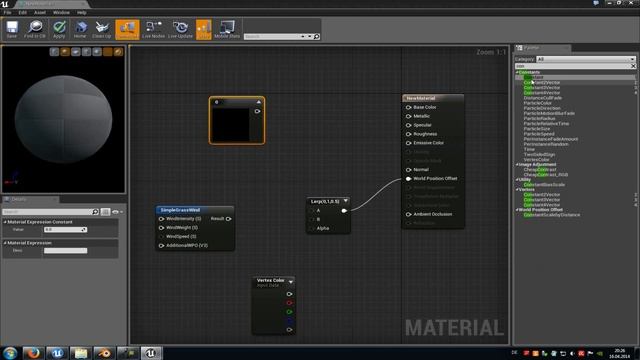Screen dimensions: 640x360
Task: Toggle Live Nodes preview
Action: point(153,29)
